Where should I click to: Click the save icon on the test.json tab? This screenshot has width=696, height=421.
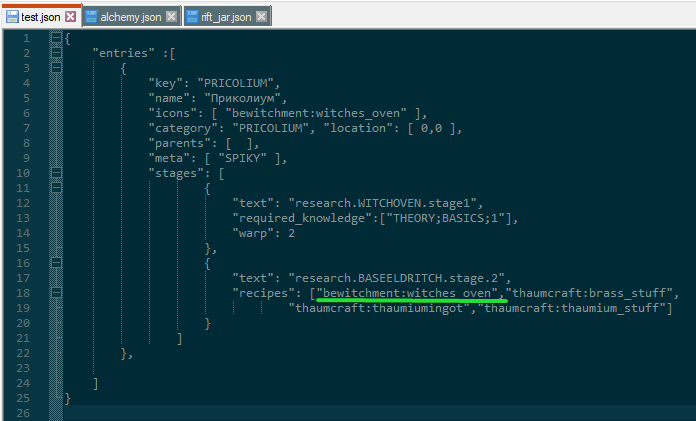(12, 17)
